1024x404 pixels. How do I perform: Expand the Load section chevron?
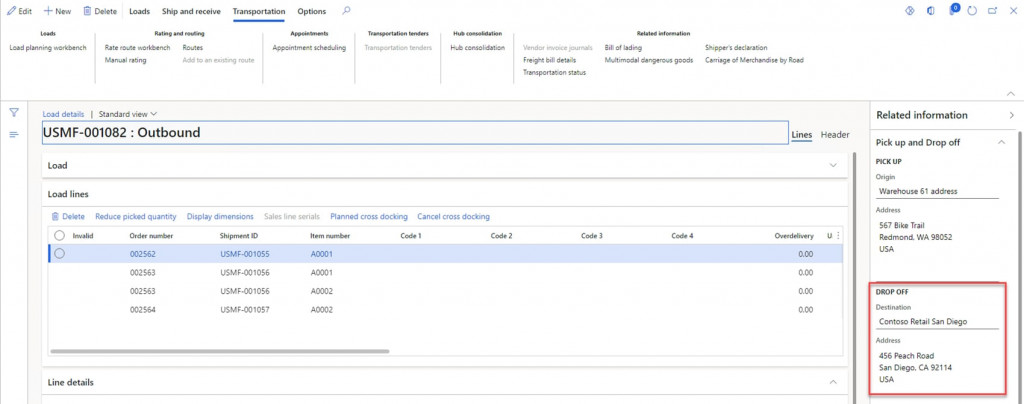tap(834, 165)
